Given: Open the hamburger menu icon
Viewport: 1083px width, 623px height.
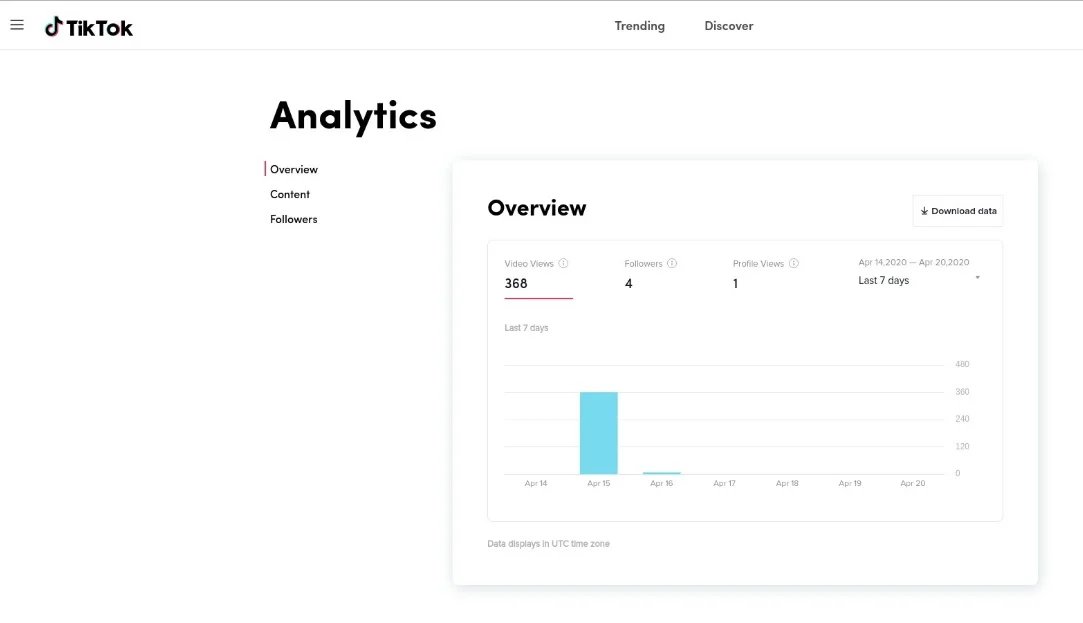Looking at the screenshot, I should (17, 26).
